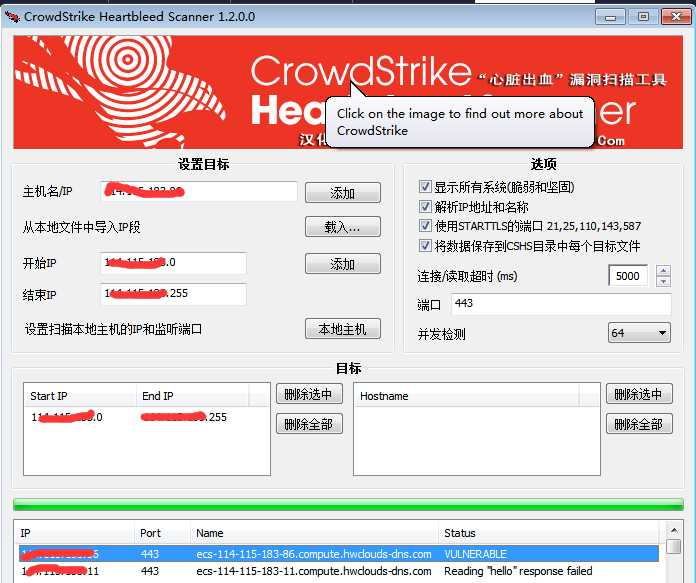Sort results by the Port column header
The height and width of the screenshot is (583, 696).
(x=162, y=533)
